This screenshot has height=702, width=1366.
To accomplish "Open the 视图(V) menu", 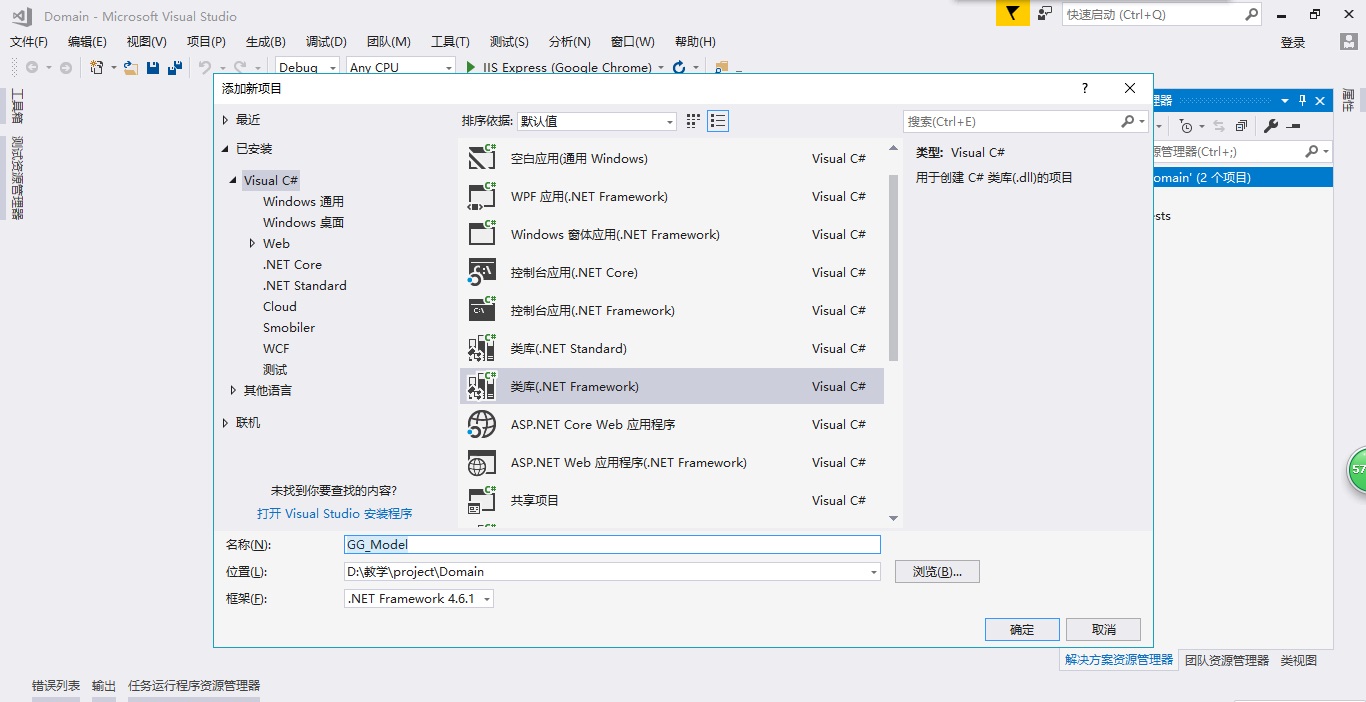I will (x=147, y=41).
